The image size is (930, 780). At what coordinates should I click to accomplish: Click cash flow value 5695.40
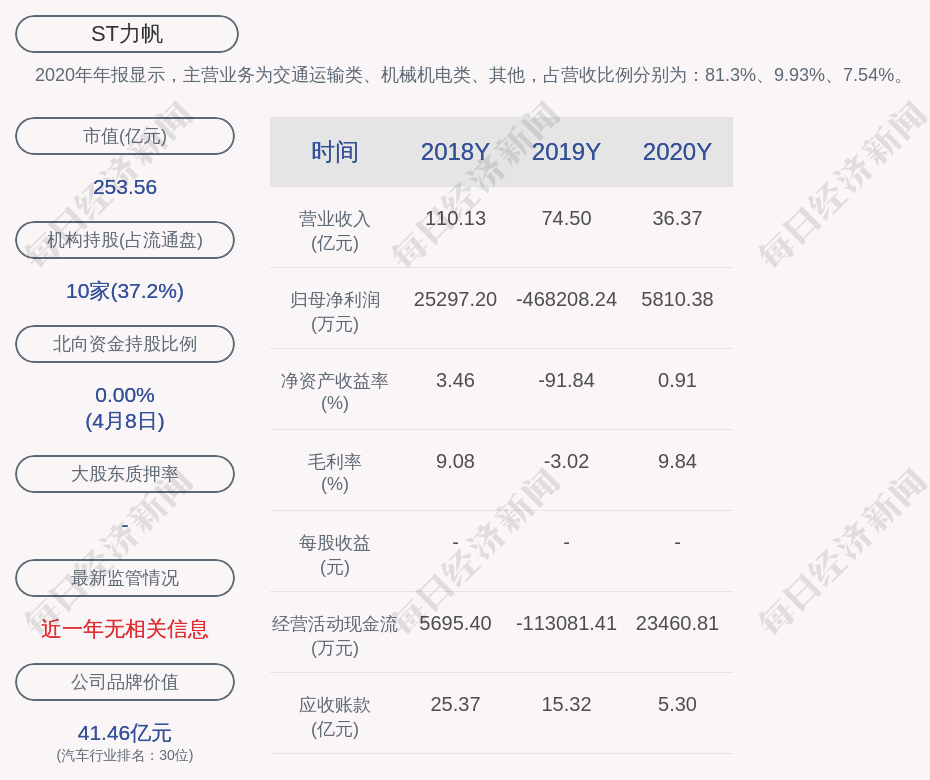[x=456, y=623]
